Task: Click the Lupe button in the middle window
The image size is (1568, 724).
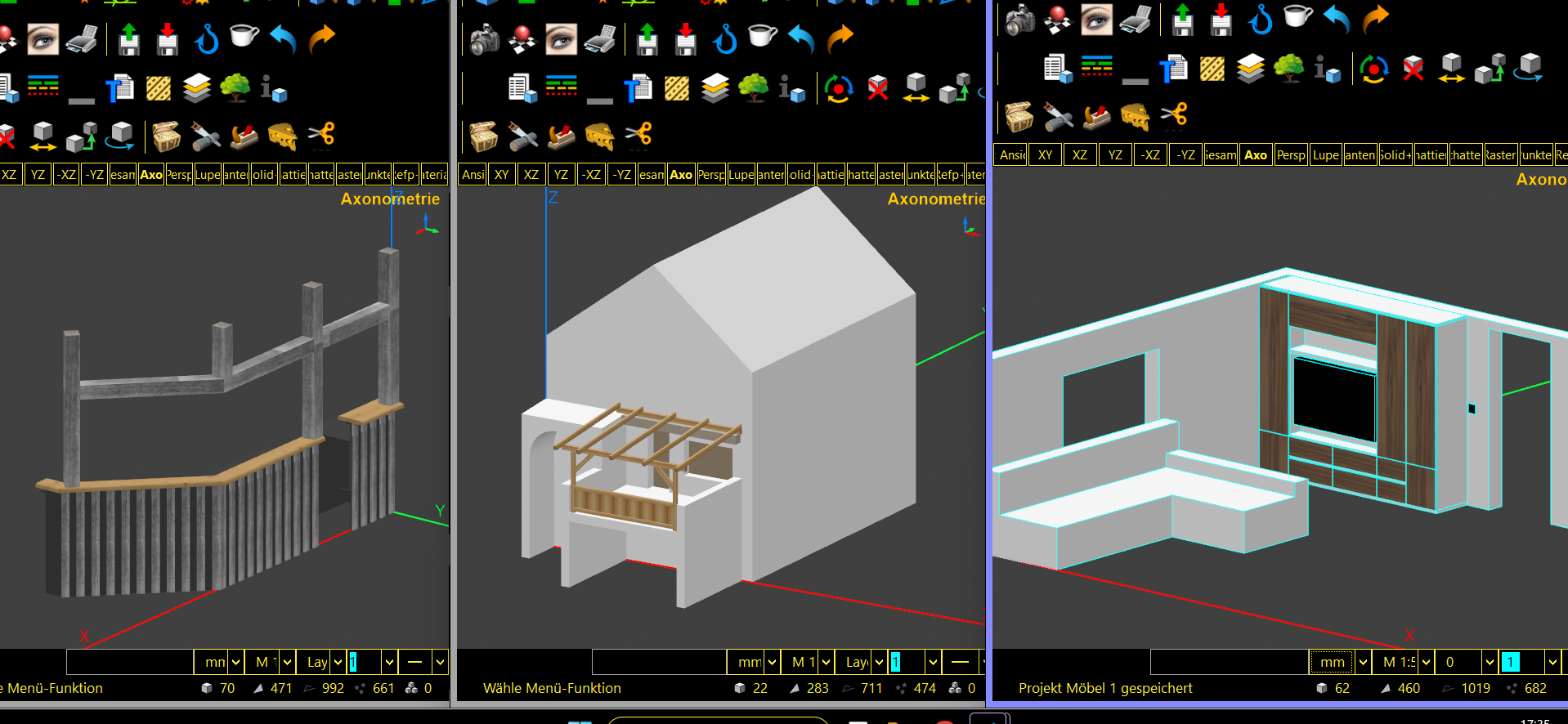Action: pos(741,174)
